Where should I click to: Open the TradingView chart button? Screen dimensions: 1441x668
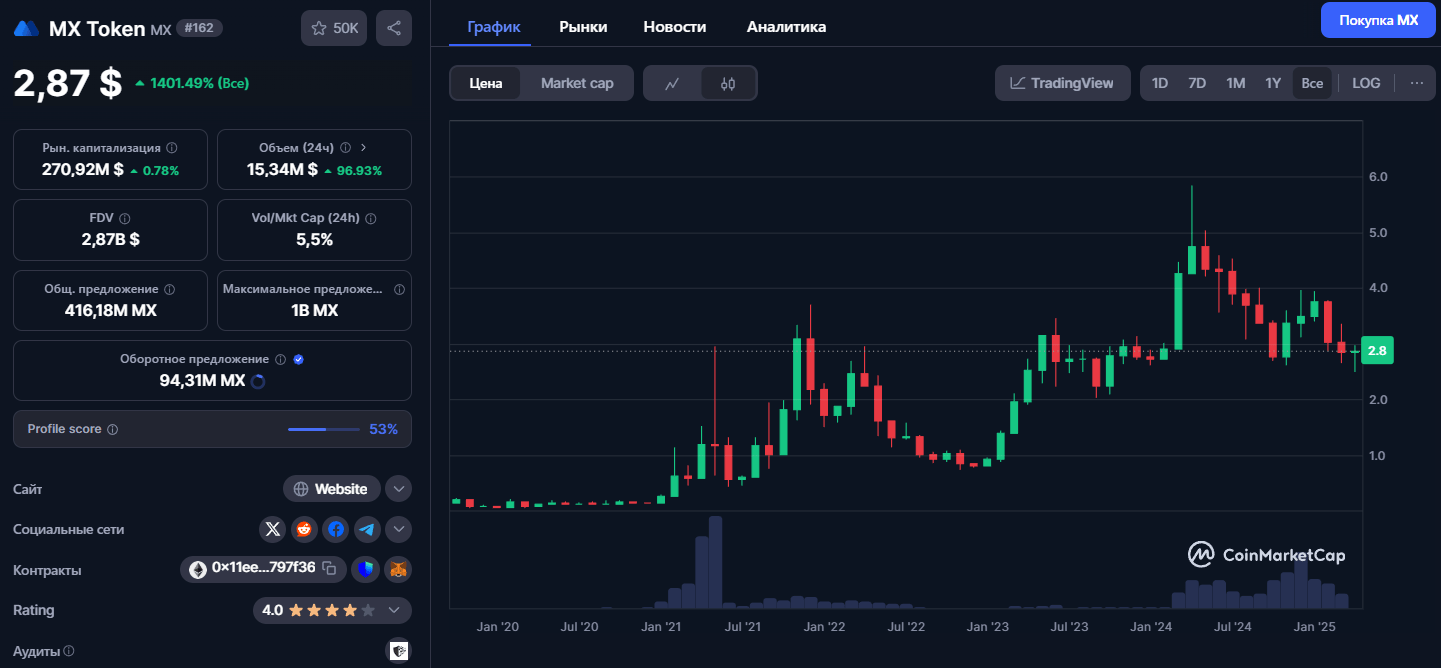[1062, 83]
